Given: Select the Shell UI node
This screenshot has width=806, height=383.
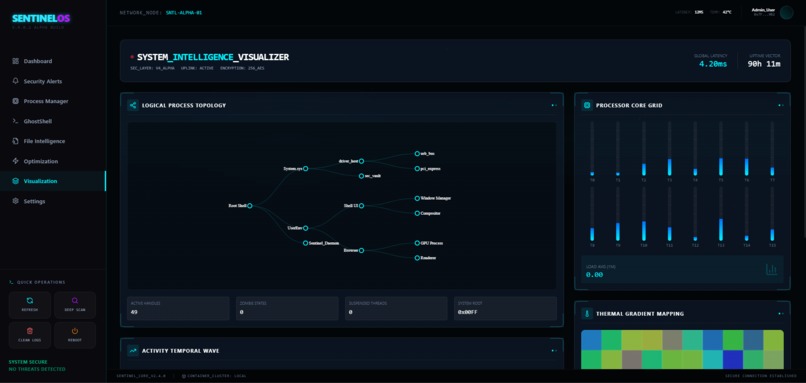Looking at the screenshot, I should click(361, 206).
